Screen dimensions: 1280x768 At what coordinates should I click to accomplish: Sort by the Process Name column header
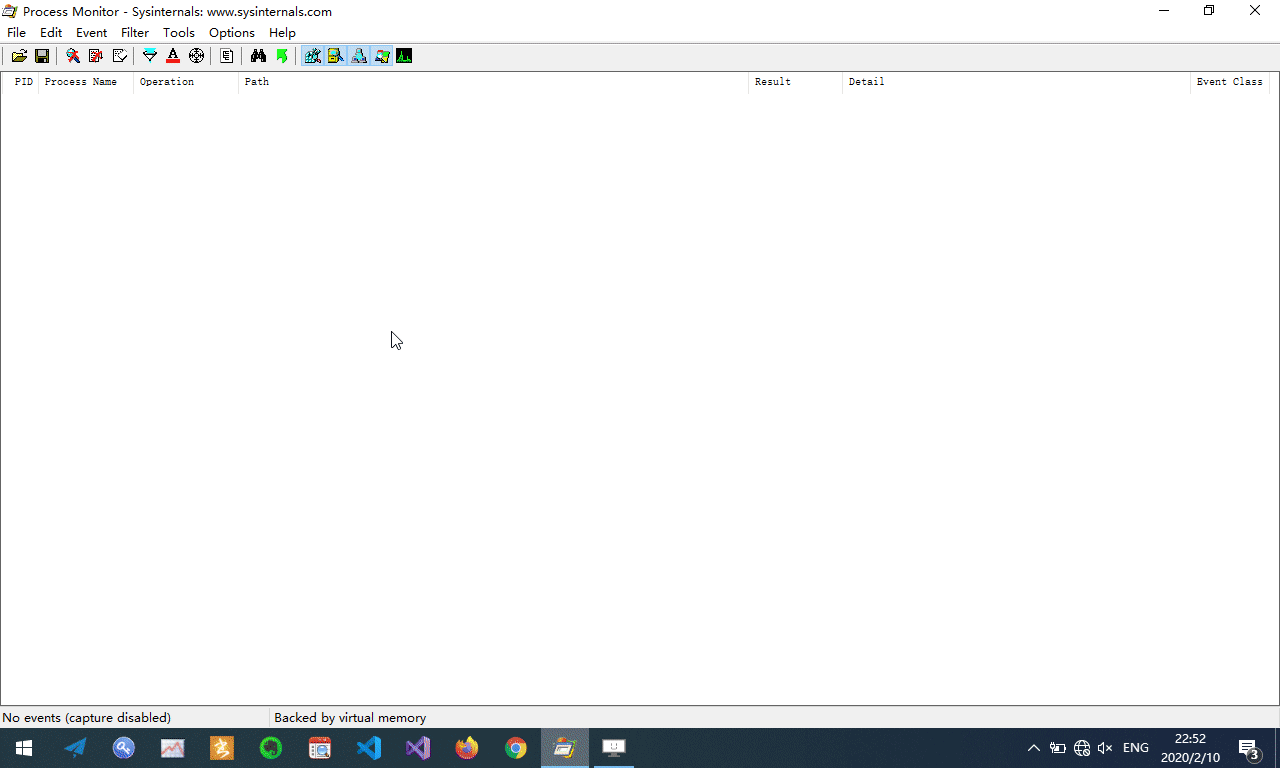click(x=80, y=81)
